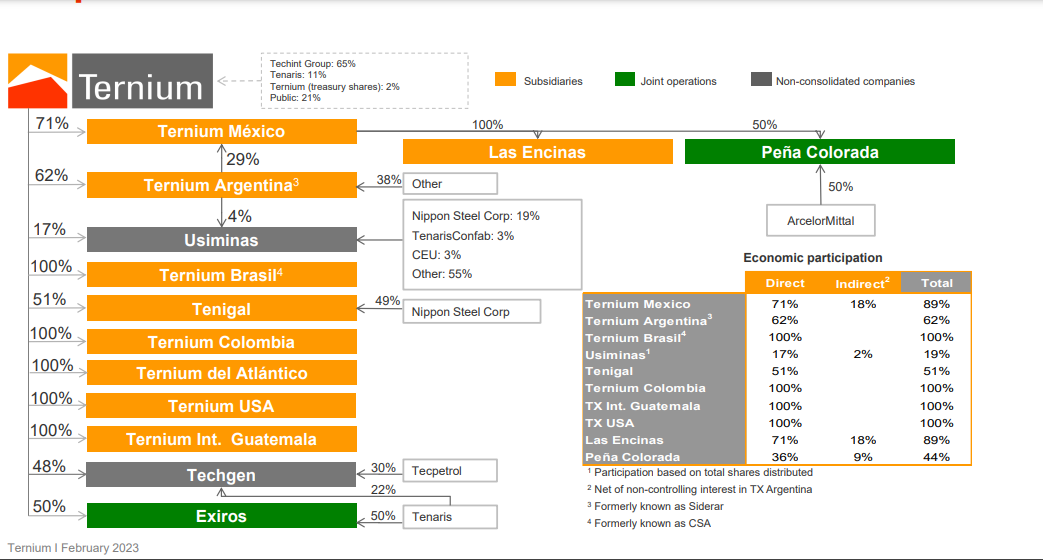Screen dimensions: 1043x560
Task: Select the Tenigal row in participation table
Action: pos(664,371)
